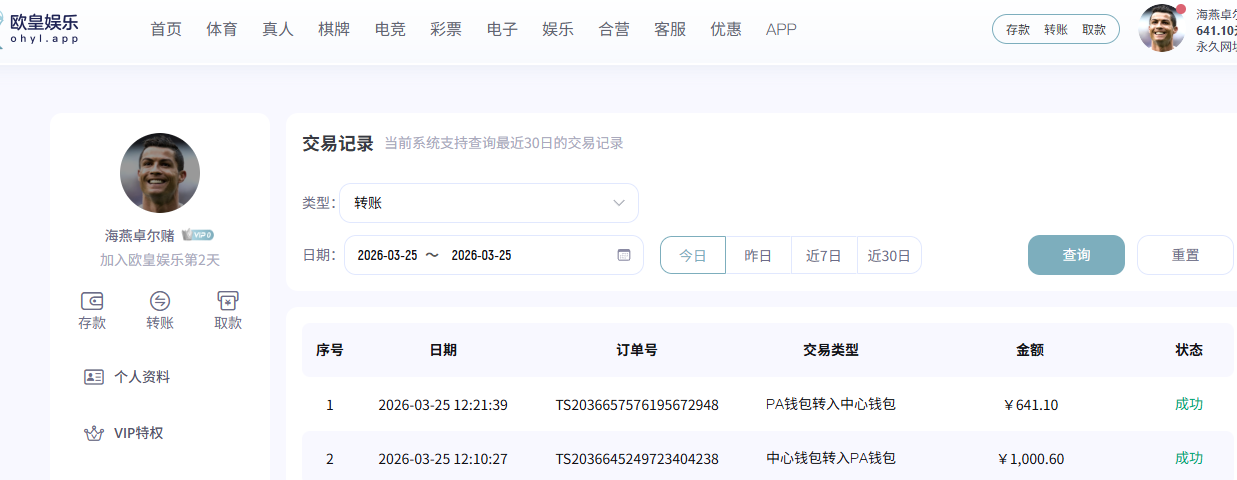Click the end date 2026-03-25 field
Screen dimensions: 1237x480
click(481, 255)
